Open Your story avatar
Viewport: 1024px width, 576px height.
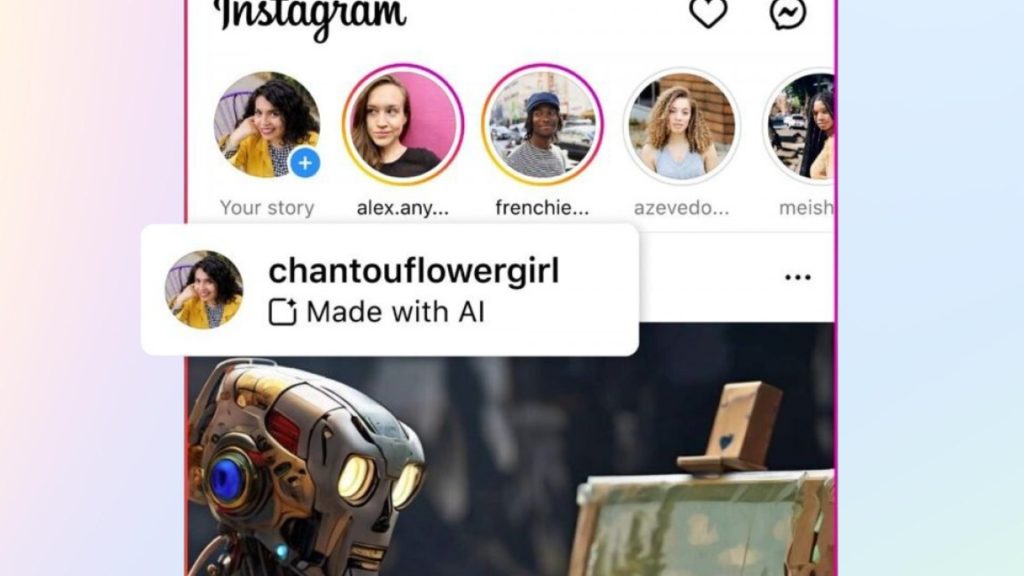coord(267,124)
